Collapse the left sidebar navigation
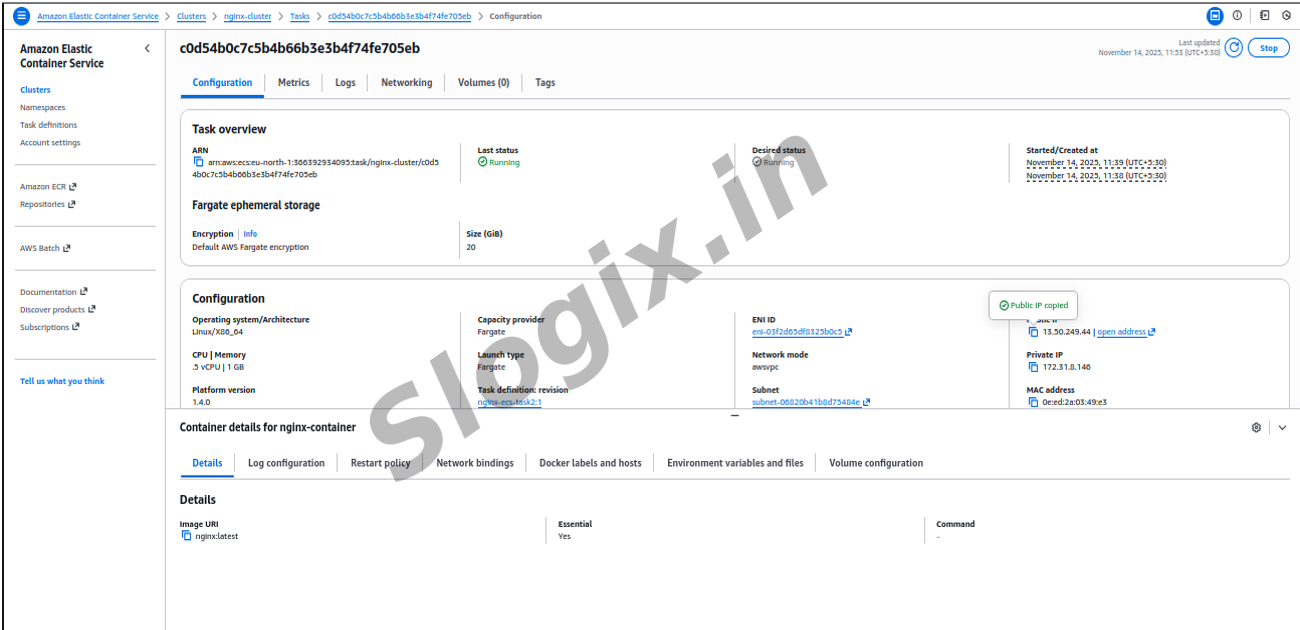This screenshot has height=630, width=1300. coord(147,49)
